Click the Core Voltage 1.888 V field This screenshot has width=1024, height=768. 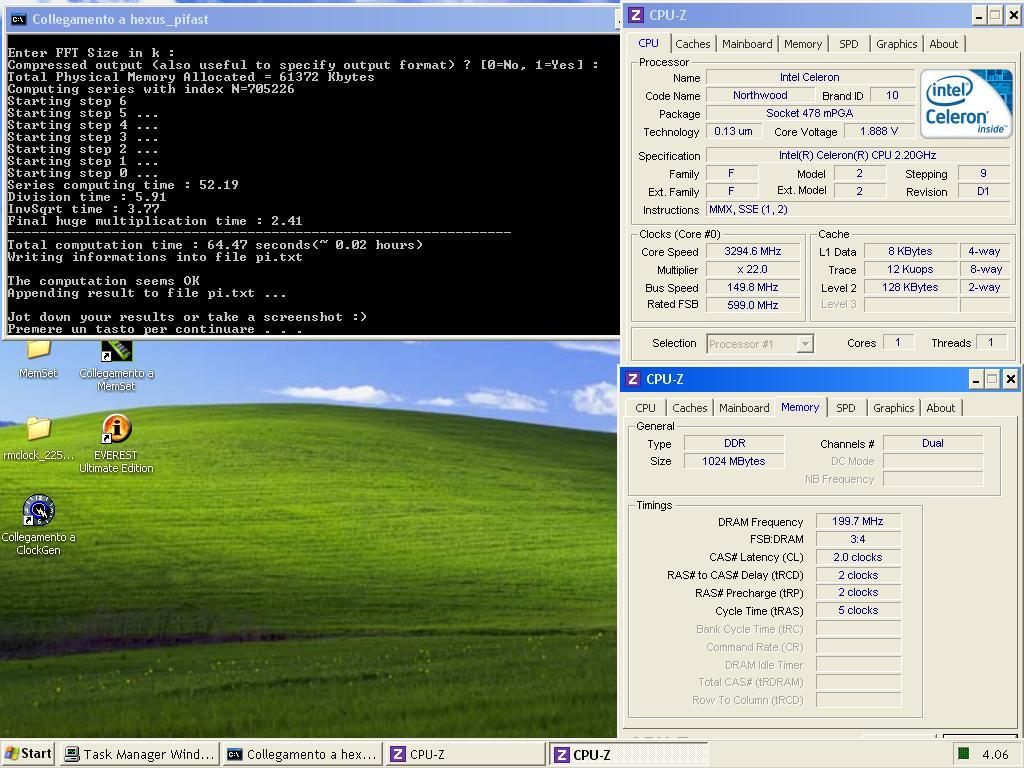coord(879,131)
